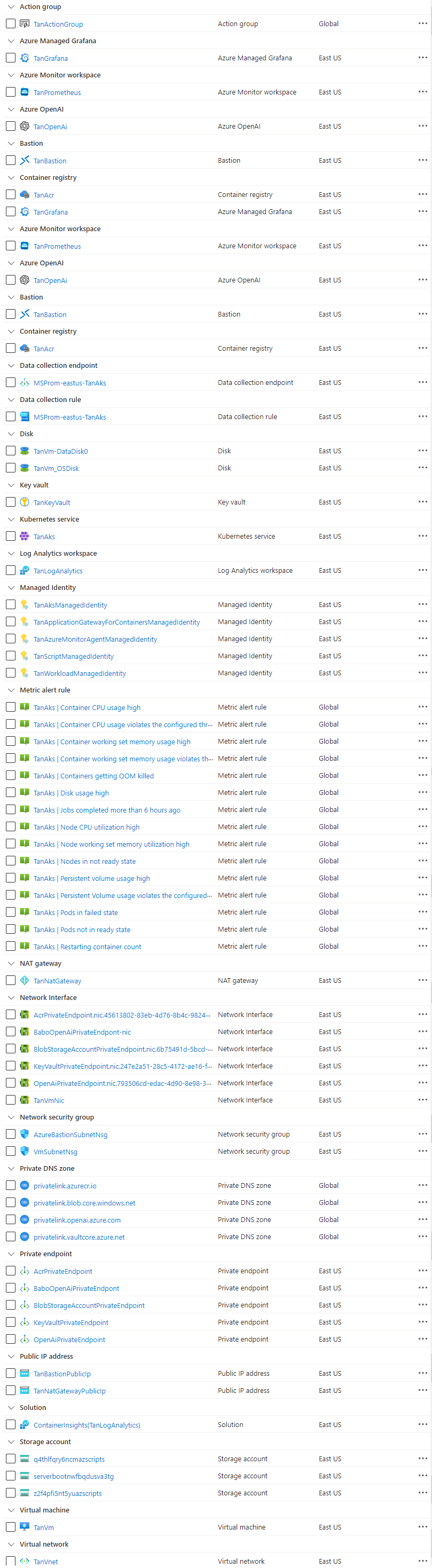Check the TanScriptManagedIdentity checkbox
This screenshot has height=1568, width=432.
[x=10, y=656]
